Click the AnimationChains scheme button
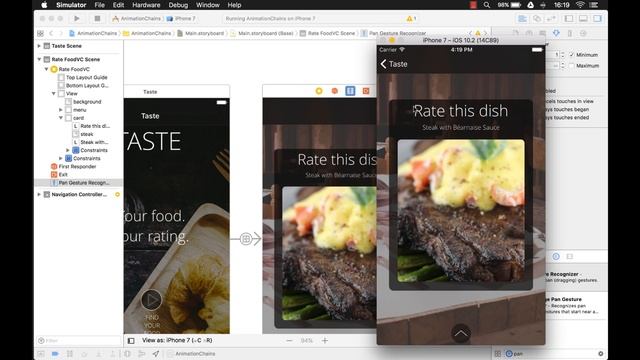Screen dimensions: 640x360 (x=137, y=18)
